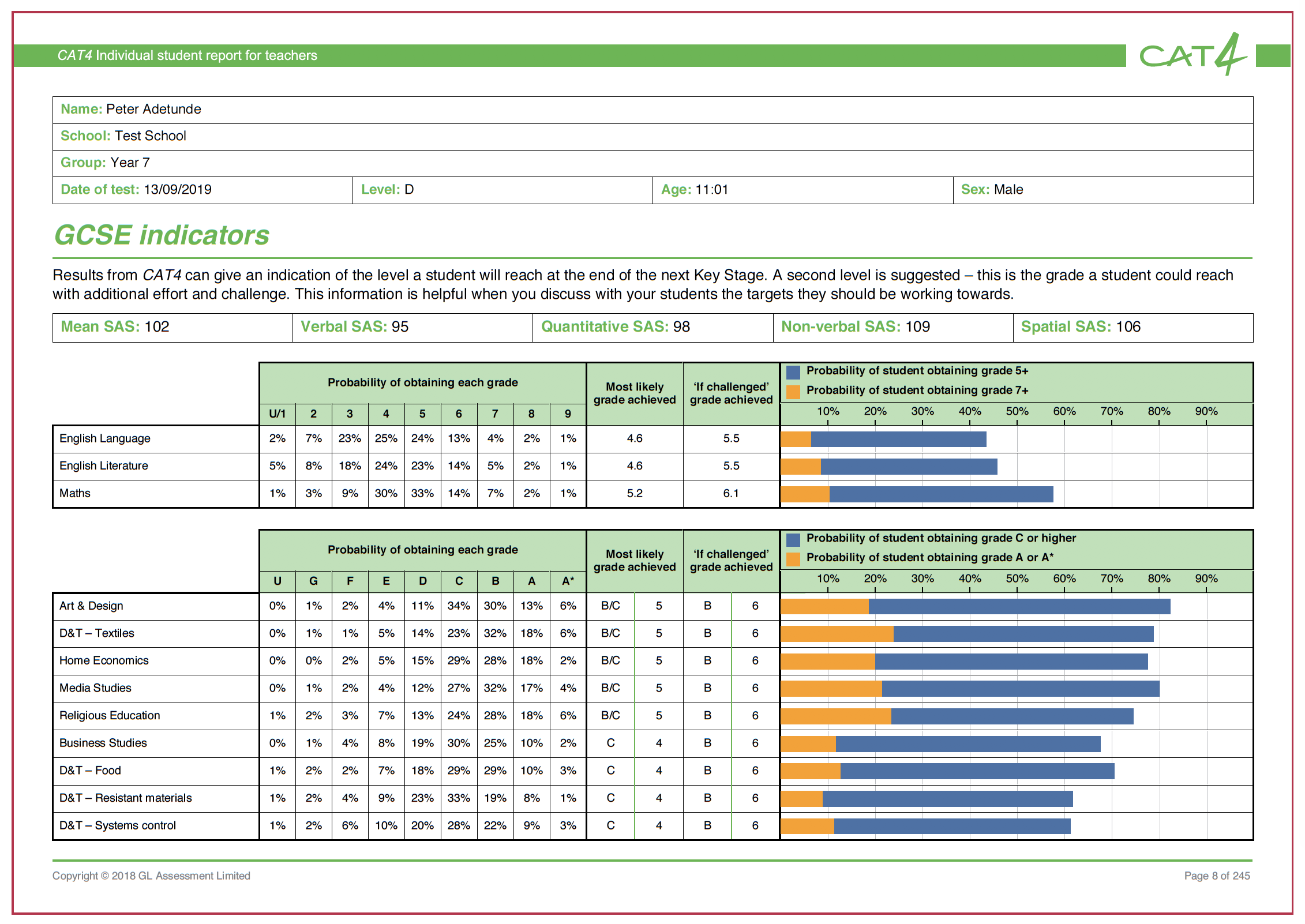Select the D&T – Systems control row label
The image size is (1305, 924).
pos(118,825)
